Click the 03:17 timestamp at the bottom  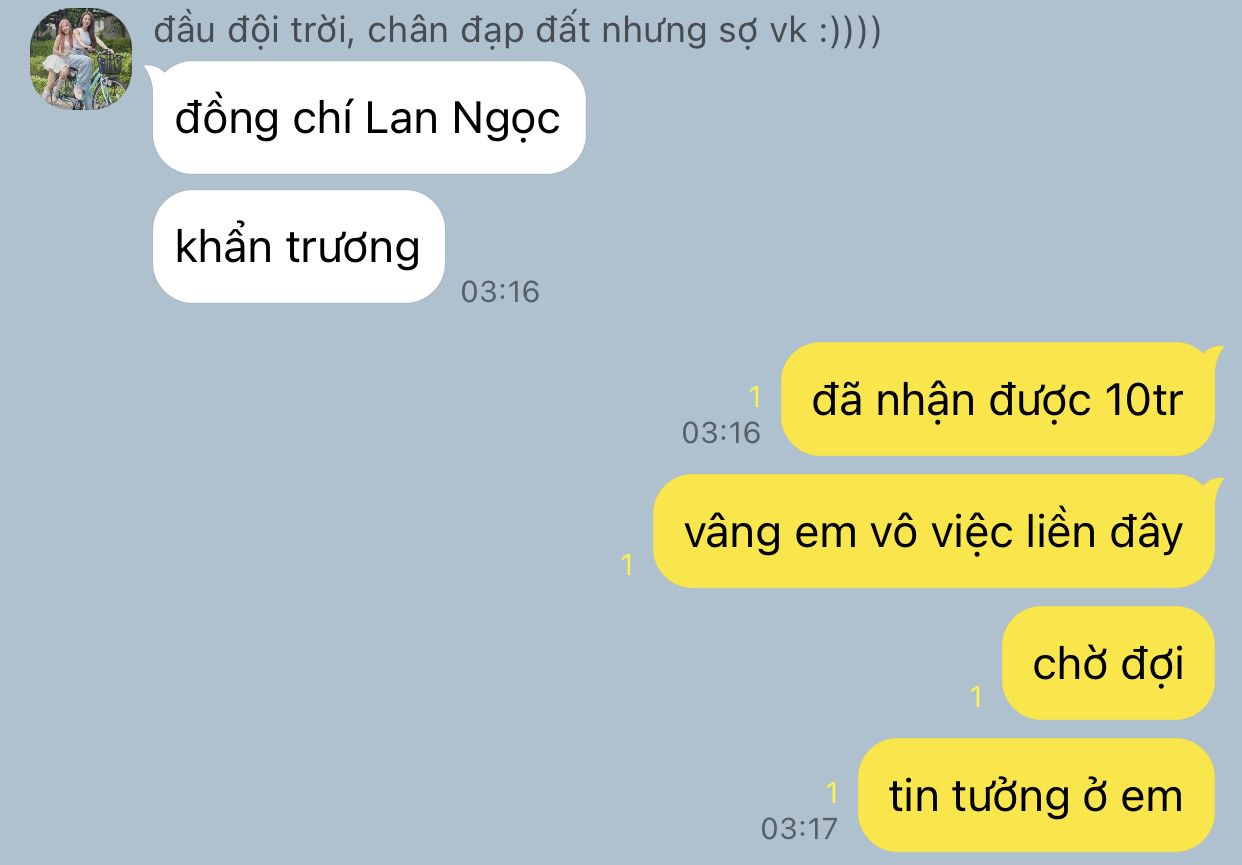799,829
